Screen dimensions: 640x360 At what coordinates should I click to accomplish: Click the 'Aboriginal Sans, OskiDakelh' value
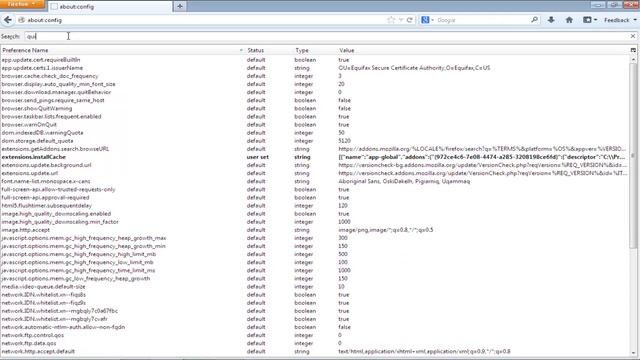click(404, 181)
